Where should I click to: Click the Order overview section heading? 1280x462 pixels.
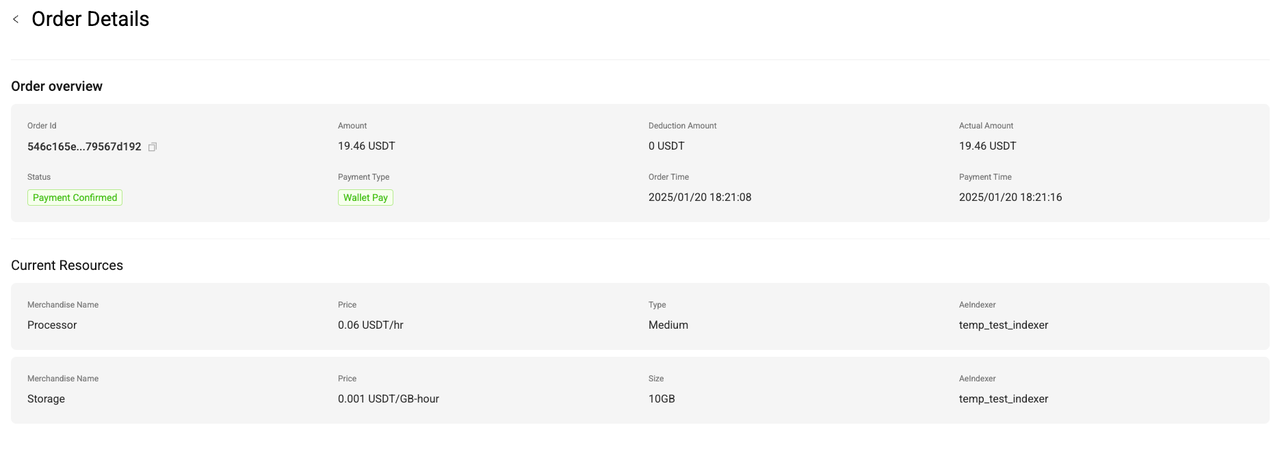click(57, 86)
